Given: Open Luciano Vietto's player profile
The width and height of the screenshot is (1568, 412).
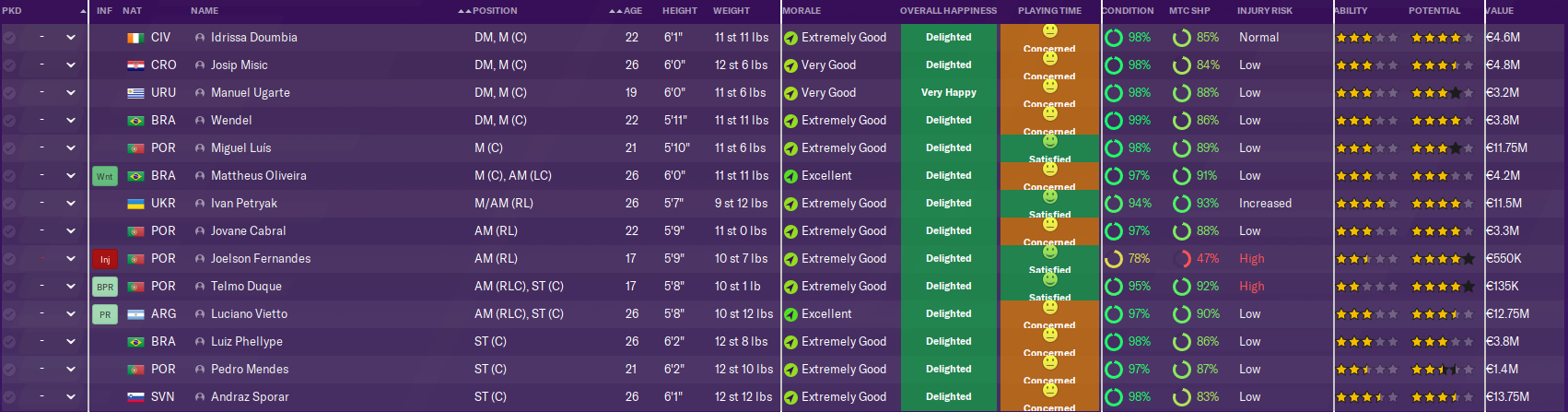Looking at the screenshot, I should [x=249, y=314].
